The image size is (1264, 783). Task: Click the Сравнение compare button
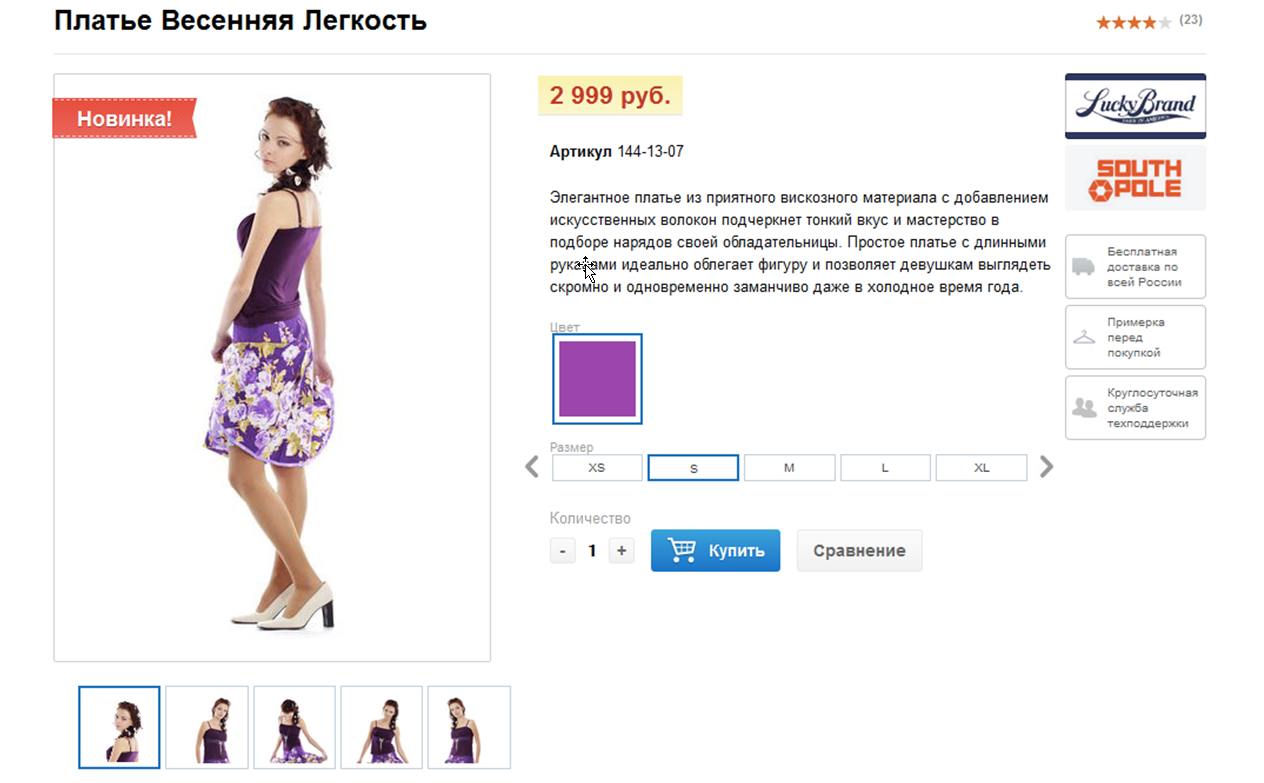coord(859,550)
